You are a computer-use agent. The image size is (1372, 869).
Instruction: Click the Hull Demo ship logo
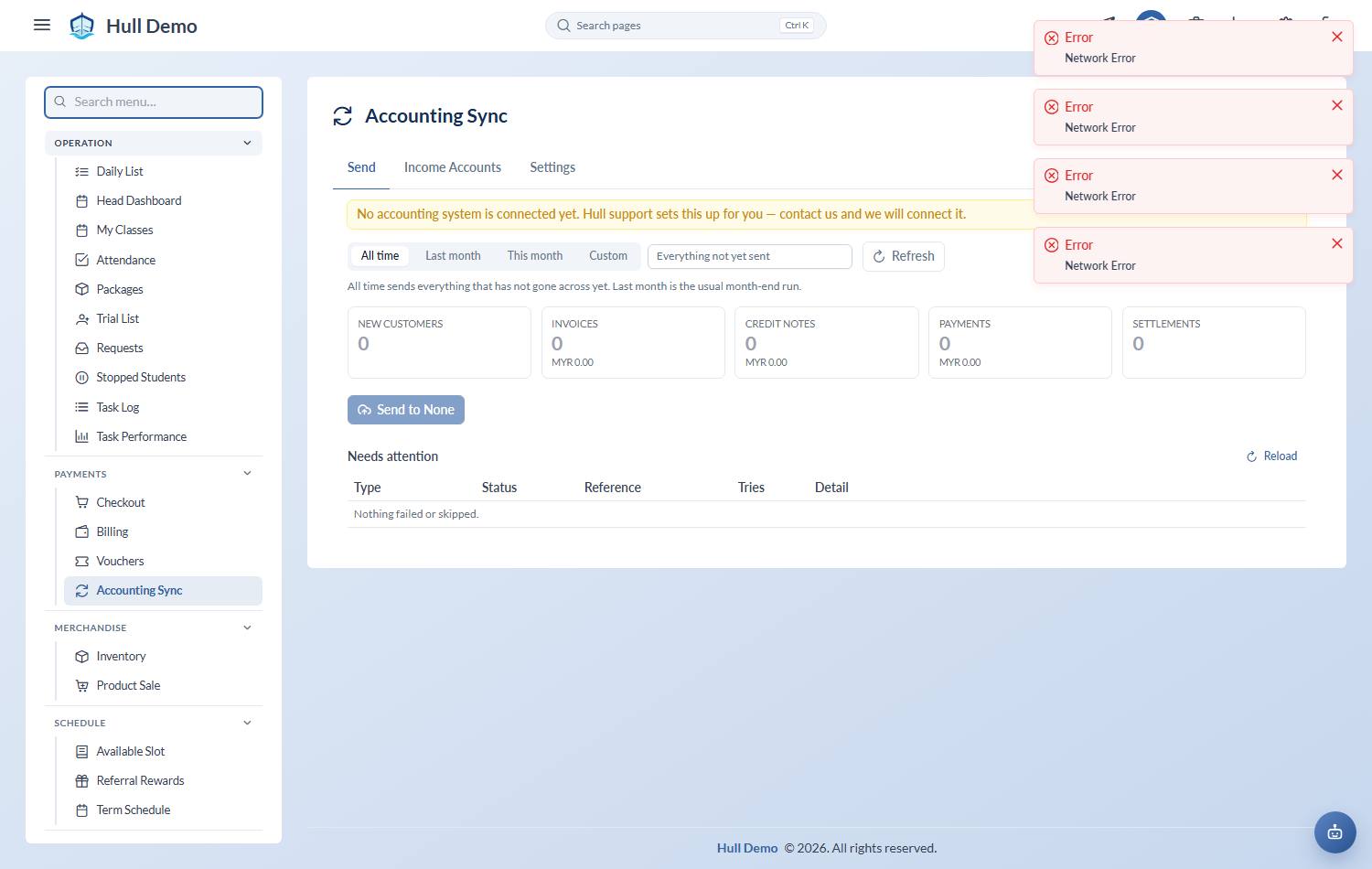pos(82,26)
